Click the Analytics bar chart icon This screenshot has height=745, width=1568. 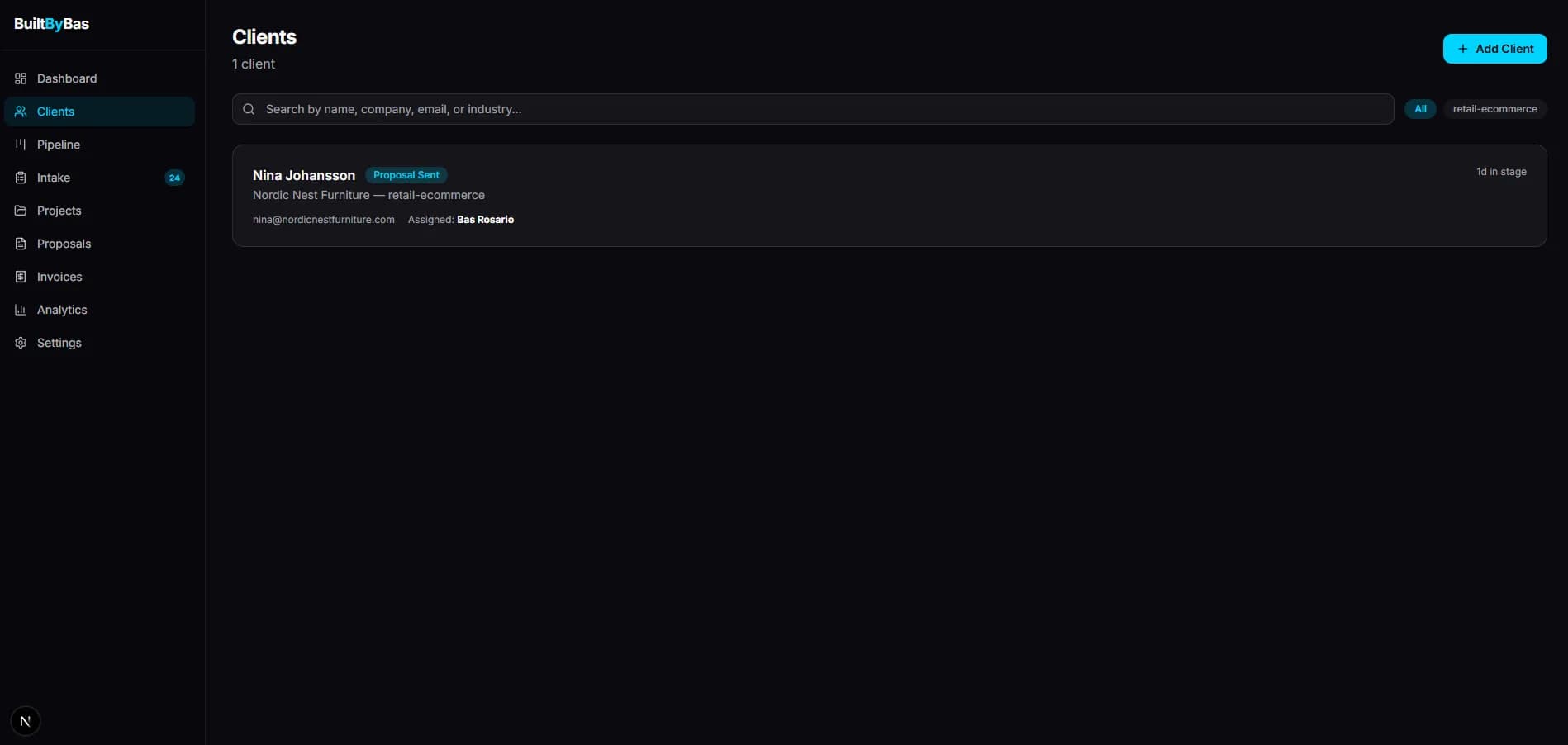tap(21, 310)
